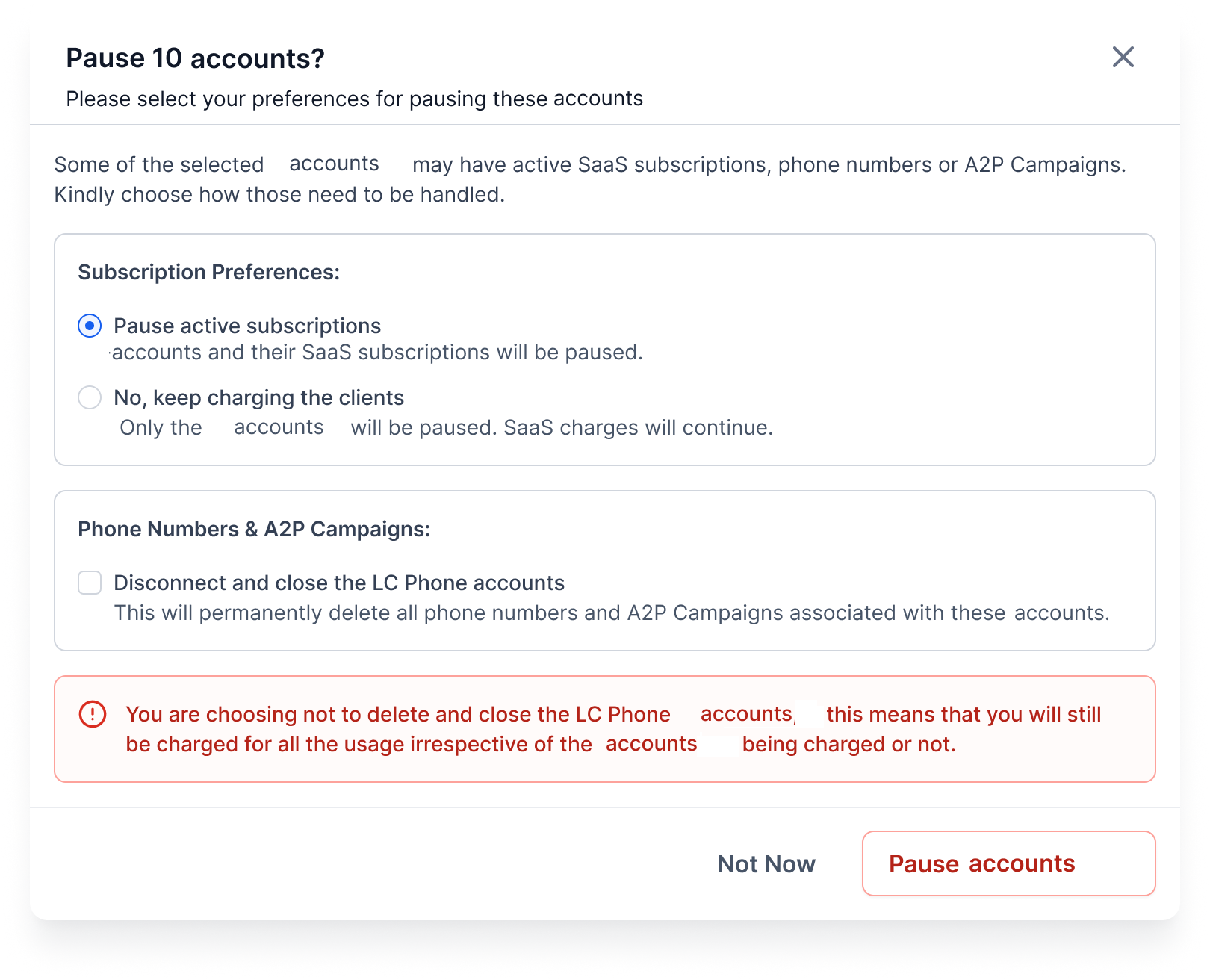The image size is (1210, 980).
Task: Choose the No, keep charging the clients radio
Action: pyautogui.click(x=90, y=397)
